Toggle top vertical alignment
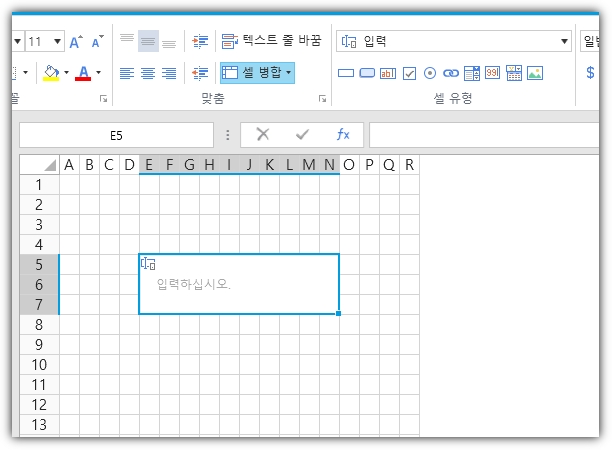Image resolution: width=612 pixels, height=450 pixels. (x=127, y=41)
